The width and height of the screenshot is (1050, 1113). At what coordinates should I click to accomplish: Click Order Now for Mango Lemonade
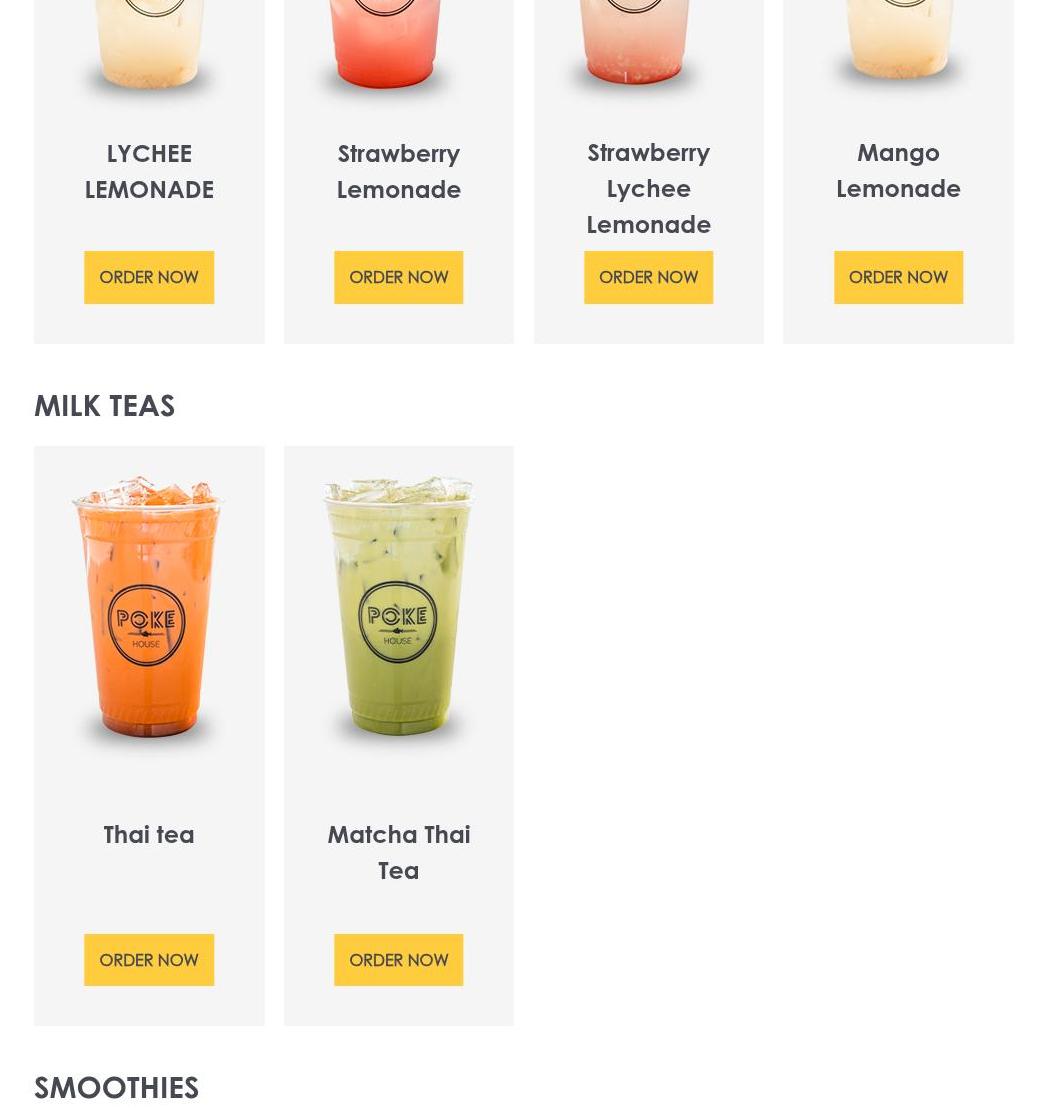[x=898, y=277]
